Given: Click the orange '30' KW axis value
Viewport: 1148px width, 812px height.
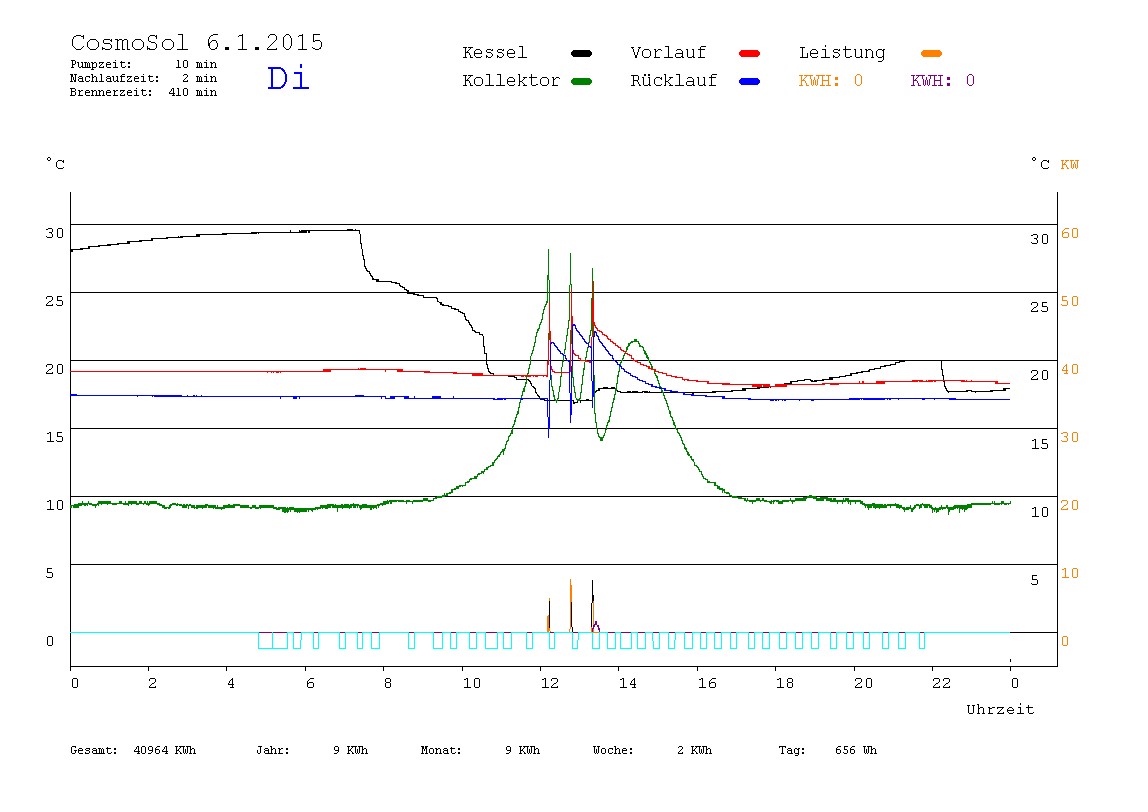Looking at the screenshot, I should coord(1070,437).
